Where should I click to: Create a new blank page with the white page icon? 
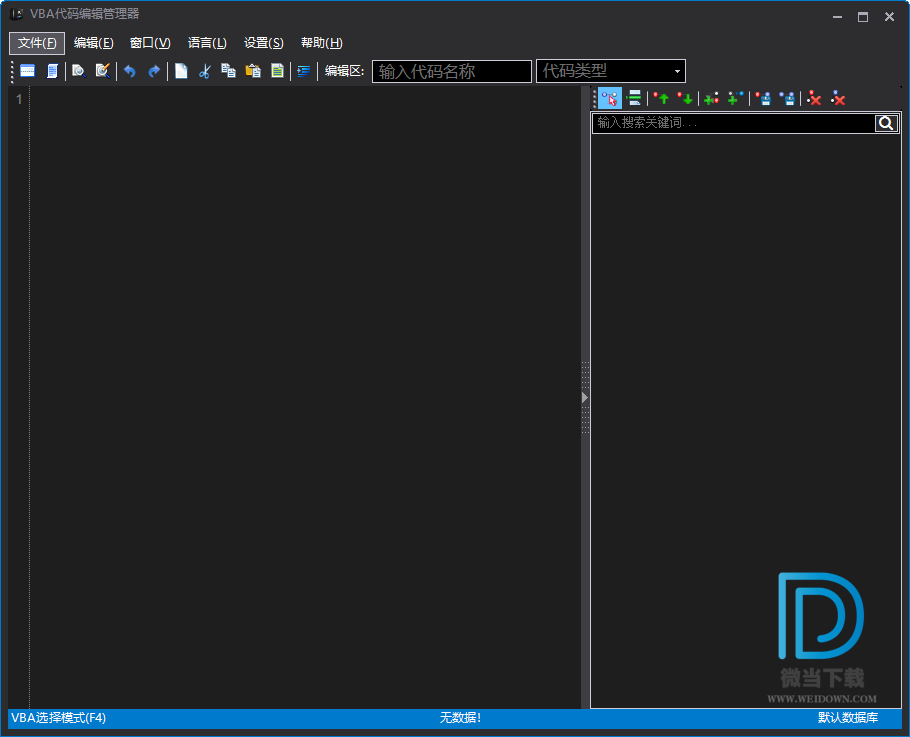pos(181,71)
